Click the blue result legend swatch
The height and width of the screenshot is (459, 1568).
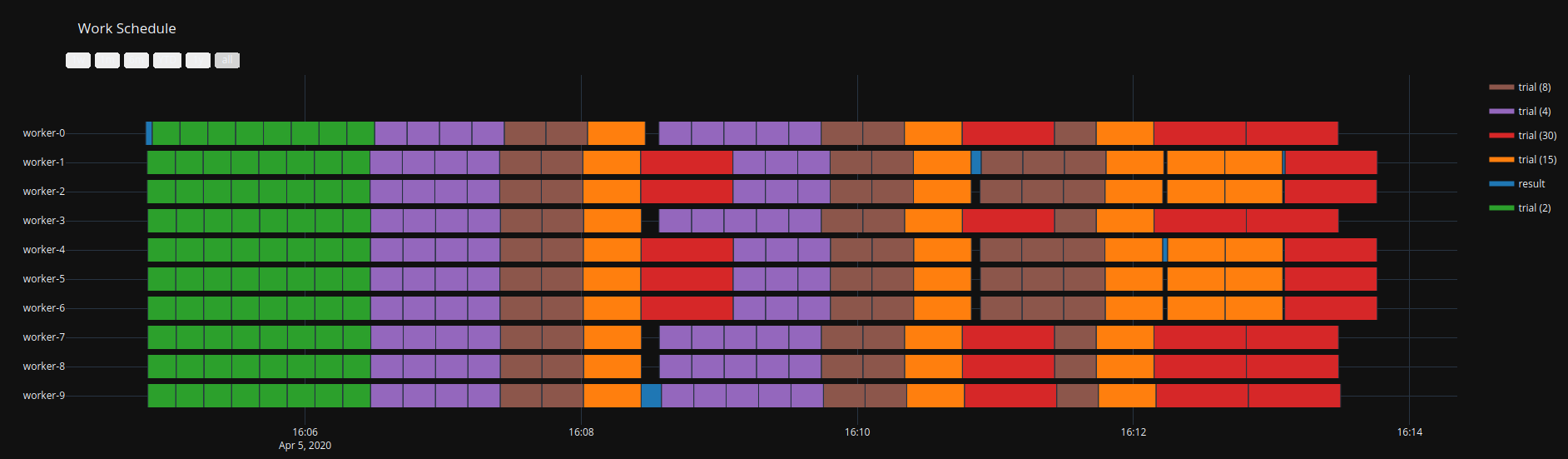tap(1501, 183)
